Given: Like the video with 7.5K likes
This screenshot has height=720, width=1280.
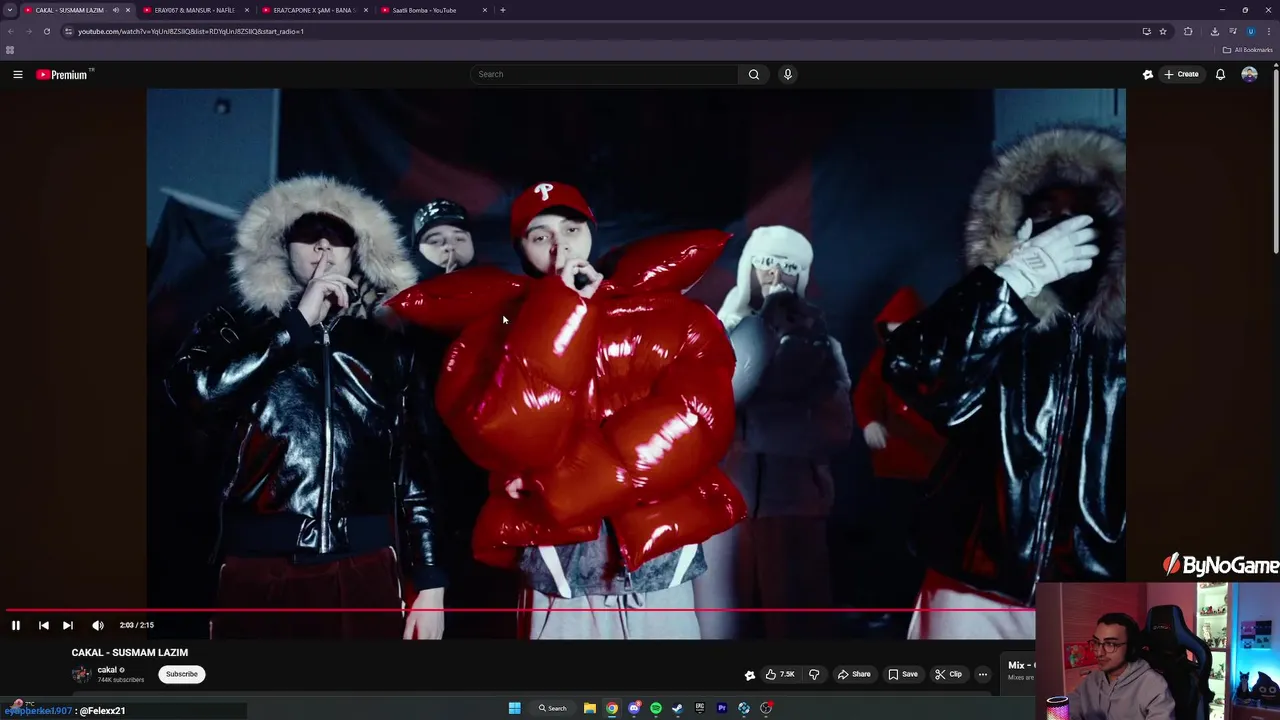Looking at the screenshot, I should (x=781, y=674).
